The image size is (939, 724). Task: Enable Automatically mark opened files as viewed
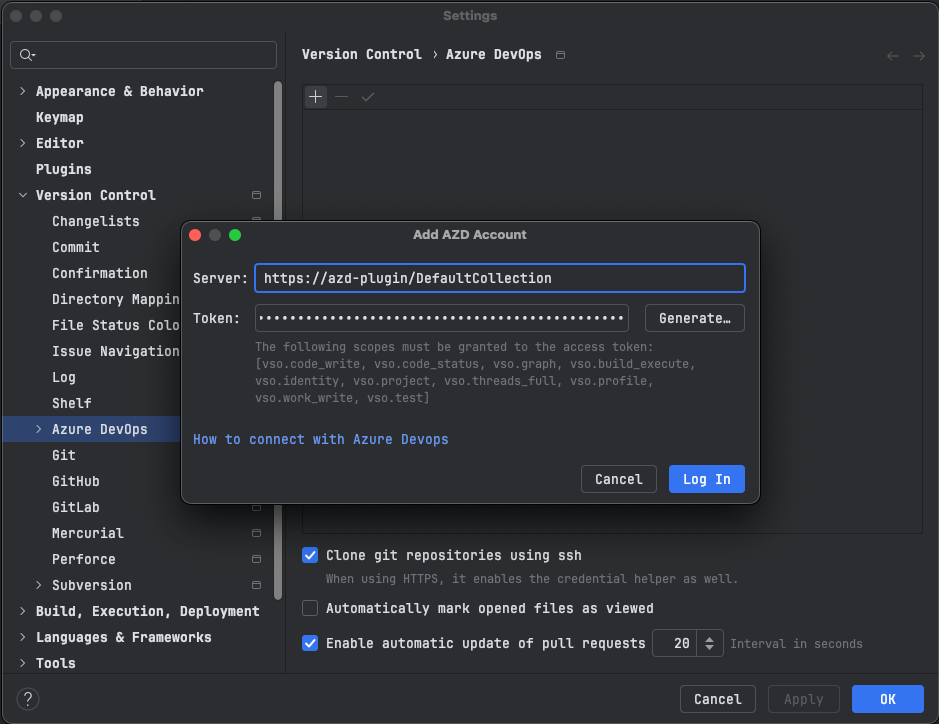tap(310, 608)
